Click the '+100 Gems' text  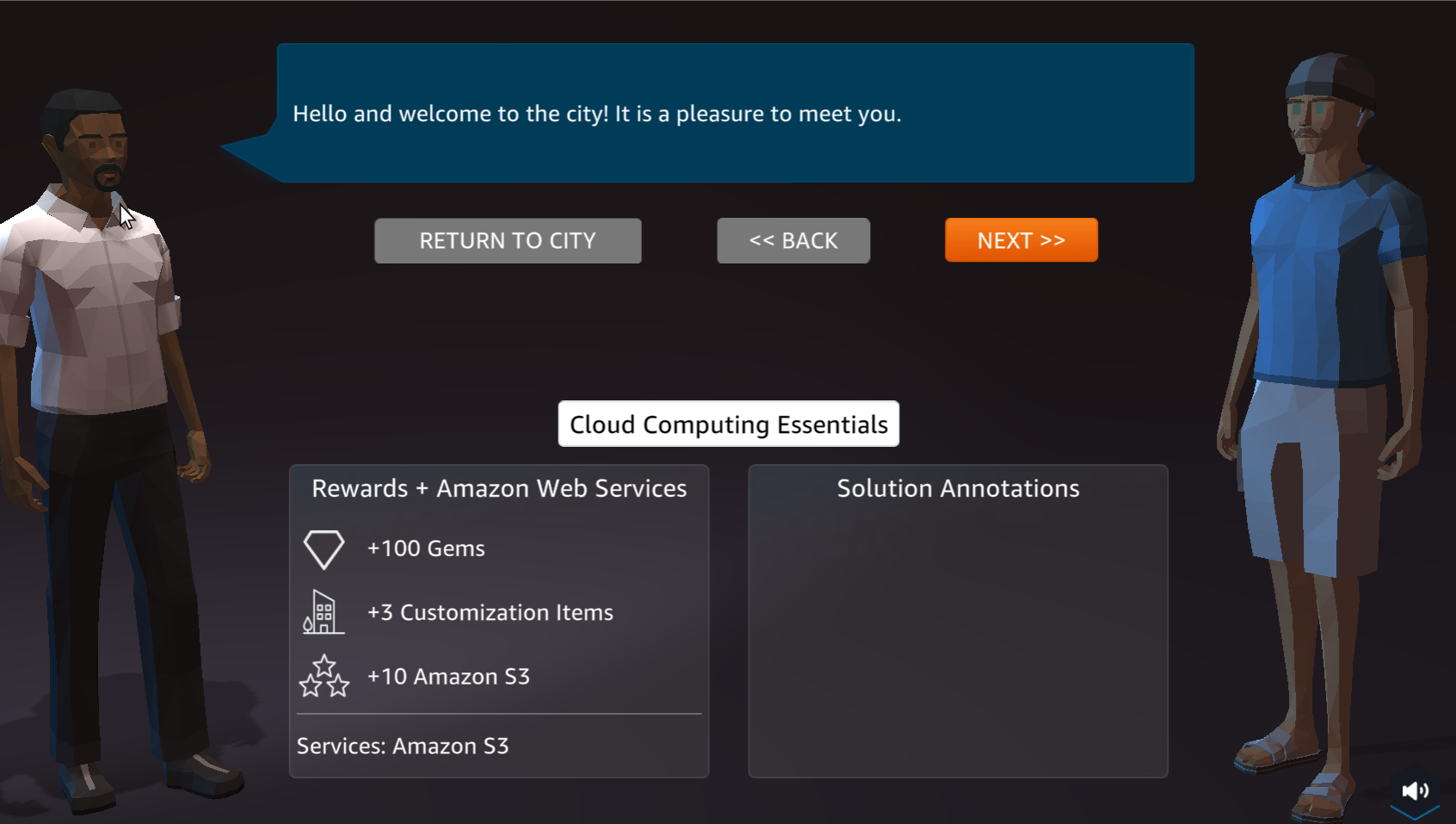click(x=426, y=548)
